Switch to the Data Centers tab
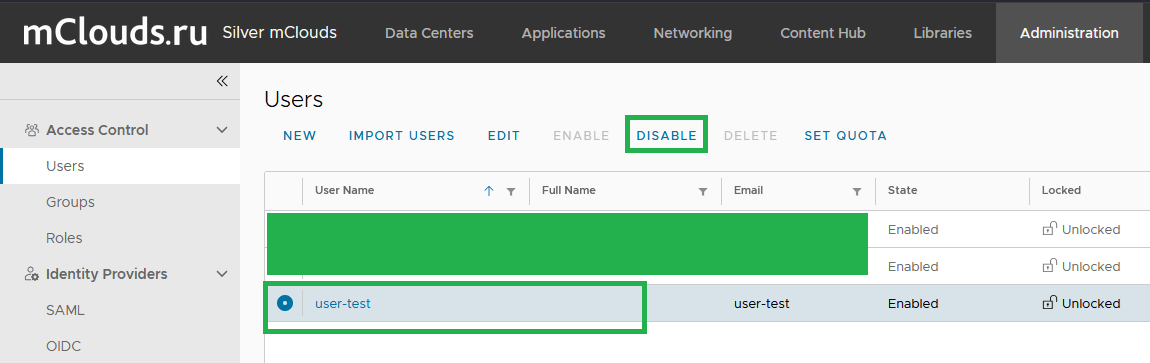Image resolution: width=1150 pixels, height=363 pixels. tap(429, 33)
